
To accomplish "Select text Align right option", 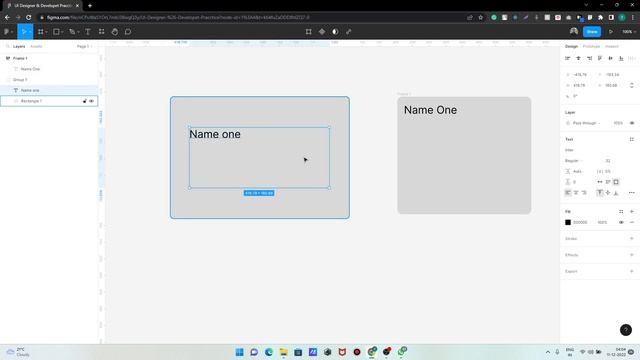I will pos(584,193).
